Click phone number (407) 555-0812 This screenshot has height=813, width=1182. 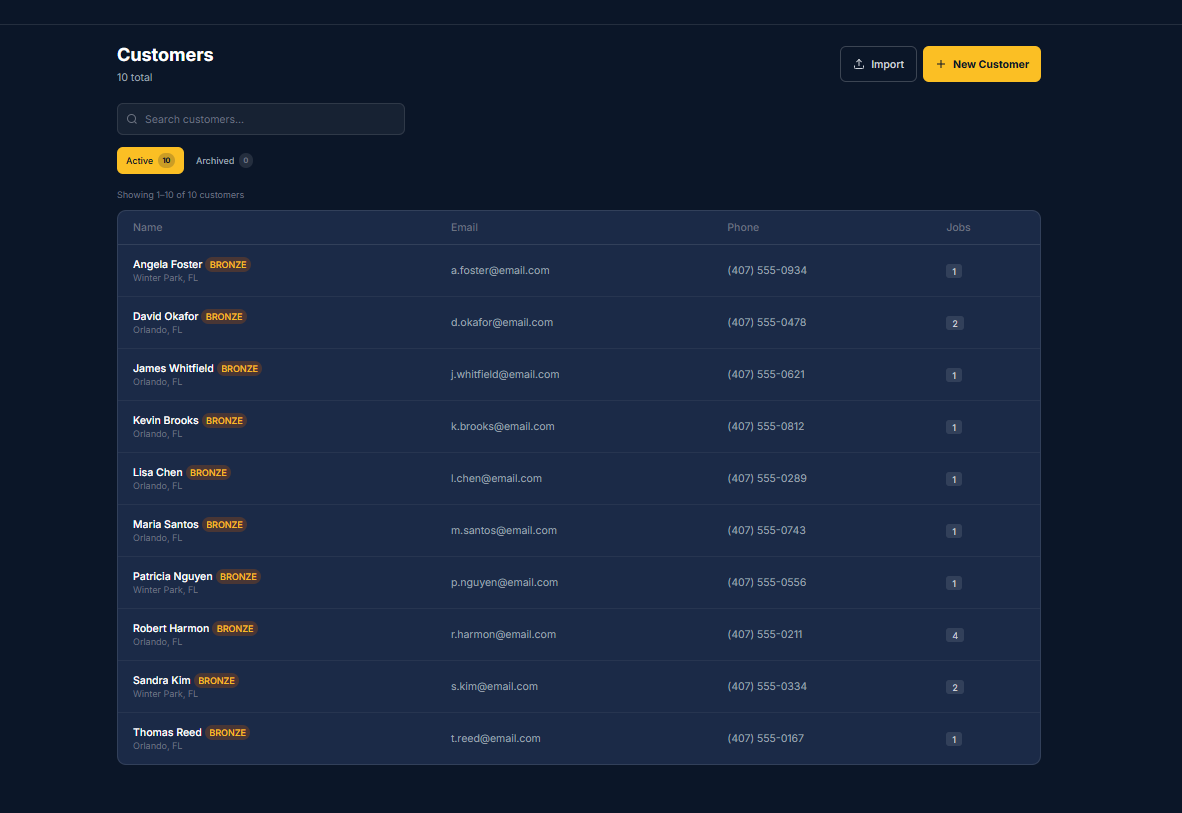[766, 426]
